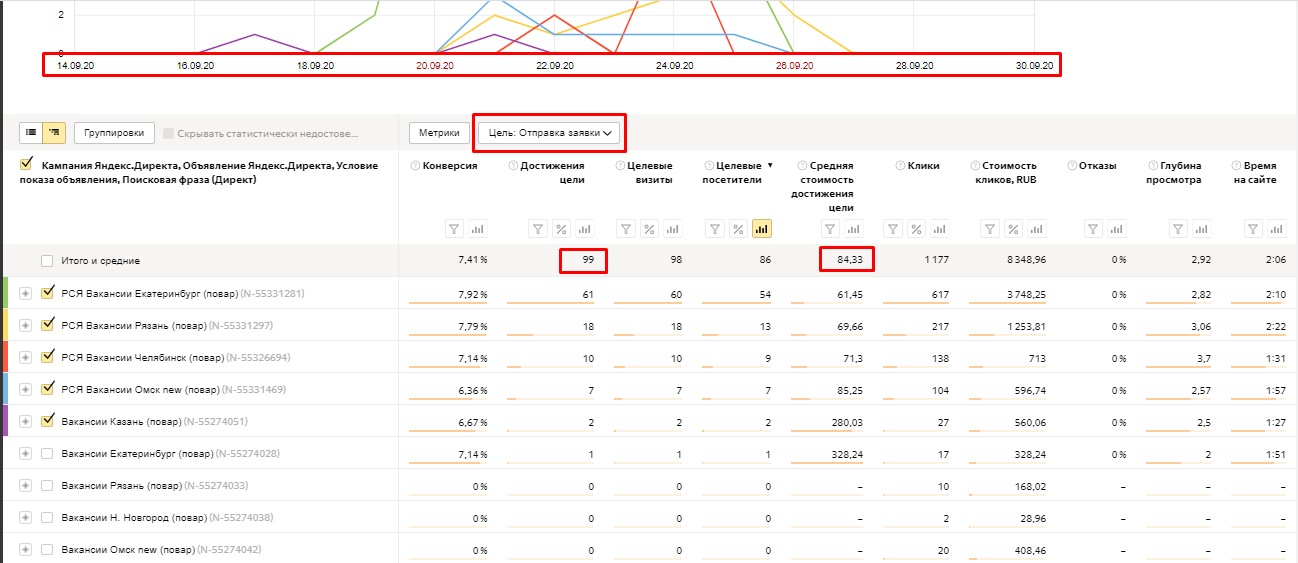The width and height of the screenshot is (1298, 563).
Task: Check the Итого и средние row
Action: 47,261
